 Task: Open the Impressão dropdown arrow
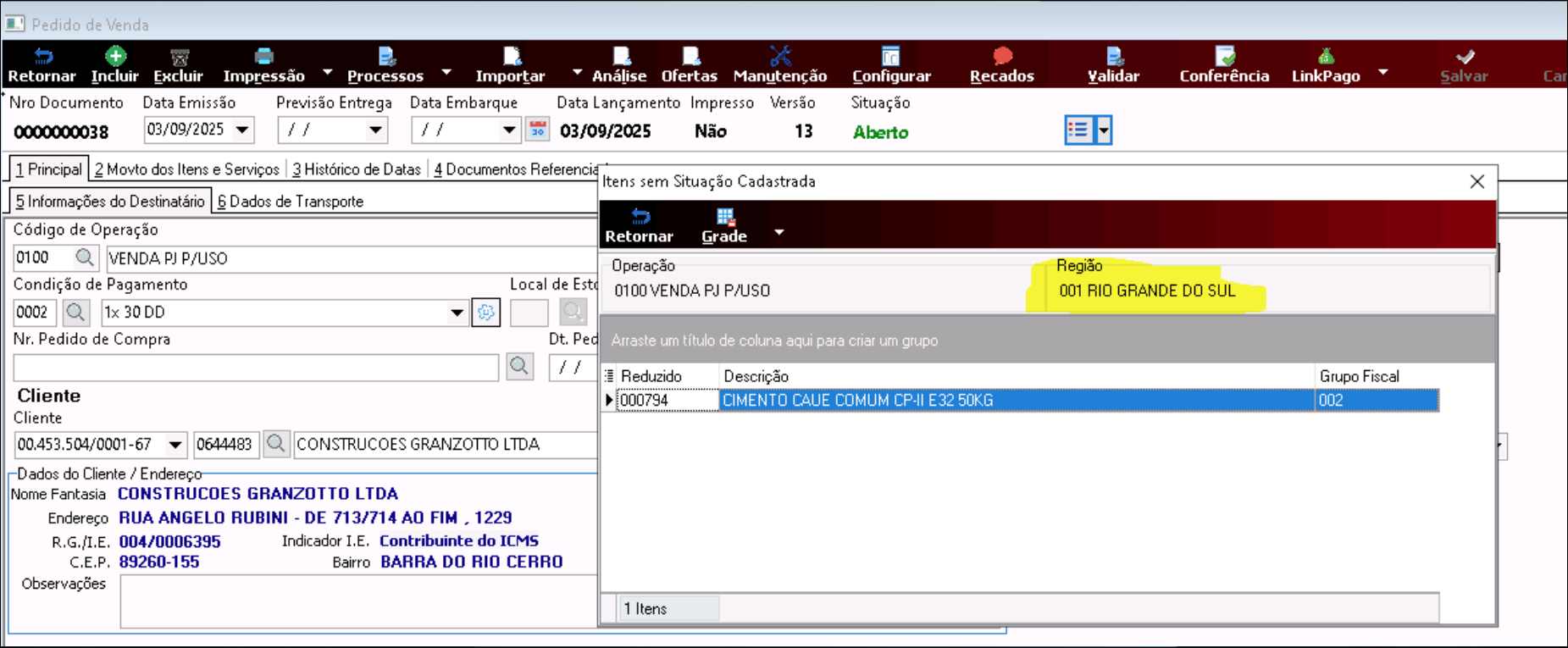(328, 73)
